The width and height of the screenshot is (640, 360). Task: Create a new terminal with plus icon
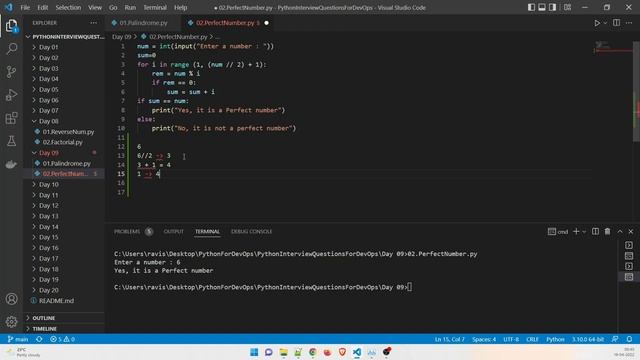576,231
